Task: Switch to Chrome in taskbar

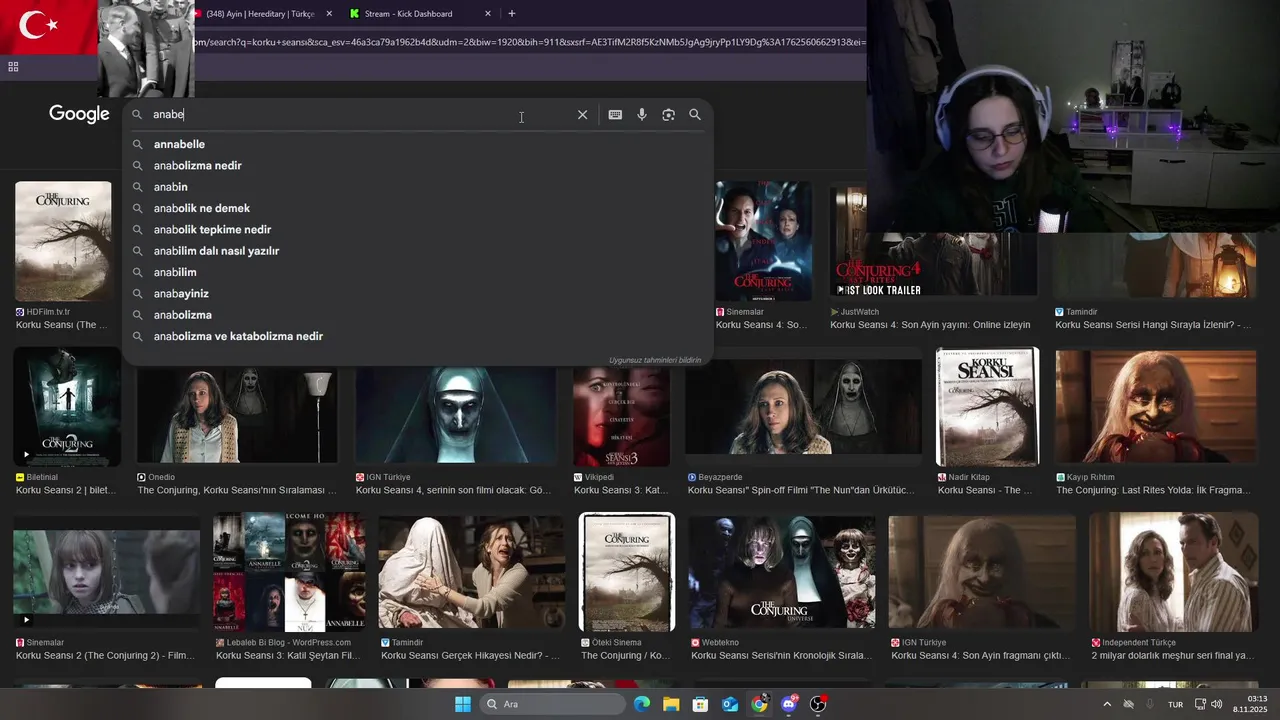Action: tap(759, 704)
